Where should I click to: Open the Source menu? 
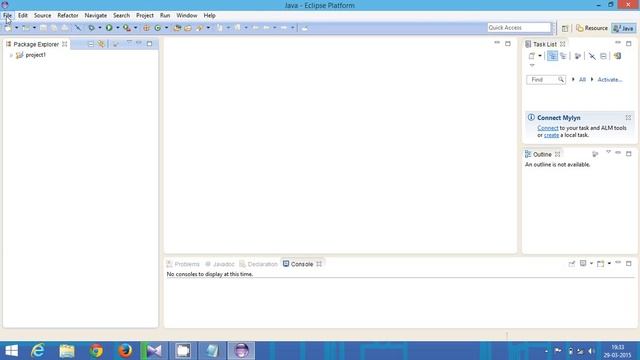42,16
